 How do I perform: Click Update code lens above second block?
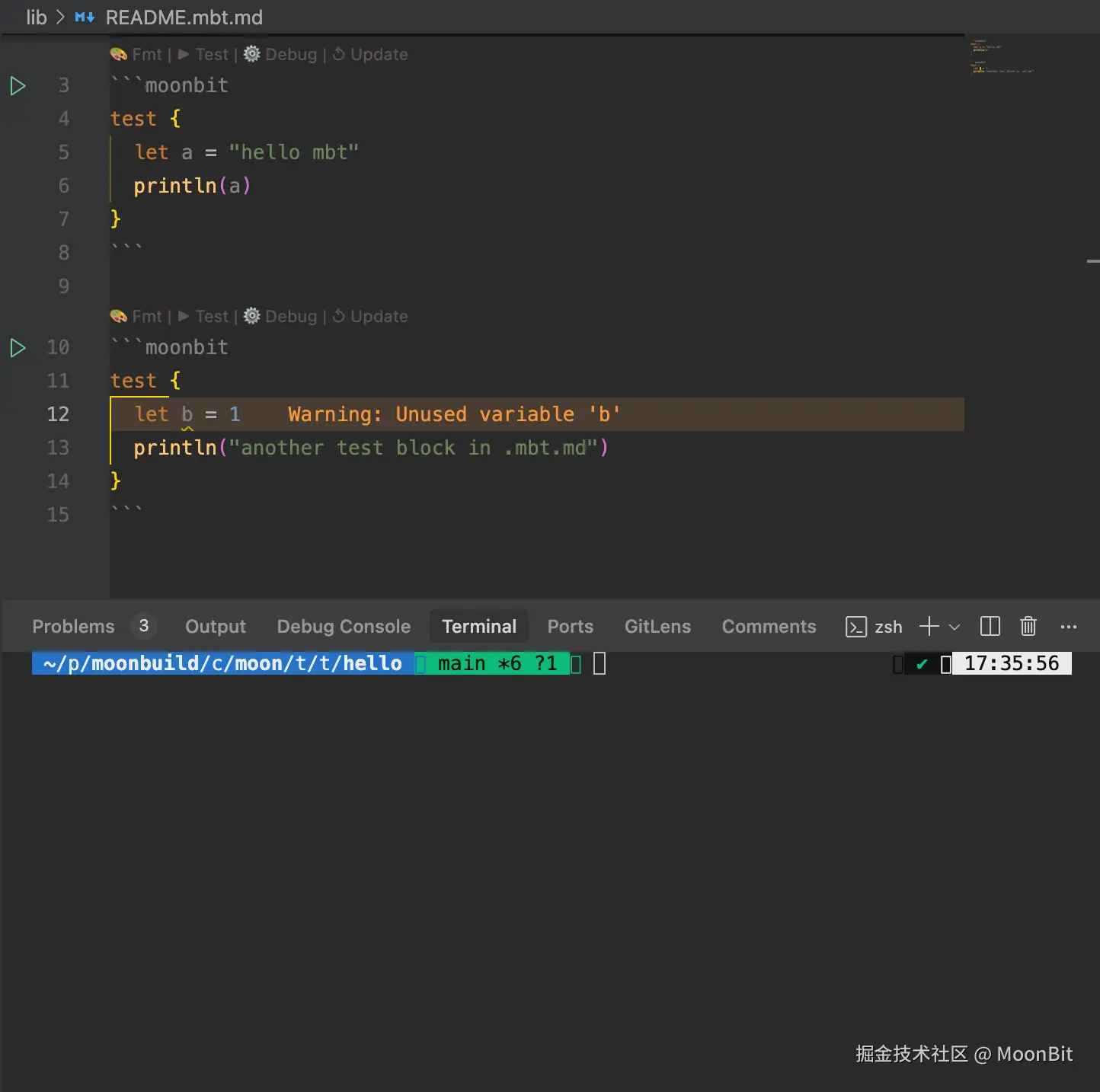370,317
